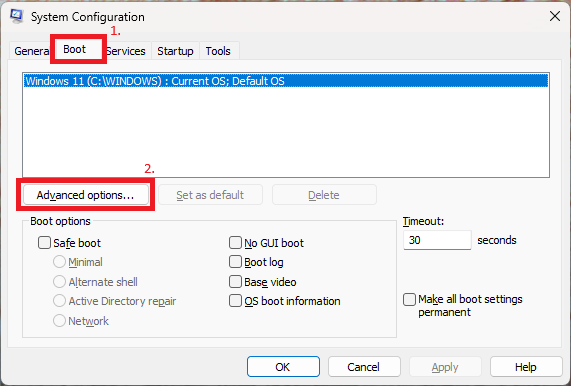The height and width of the screenshot is (386, 571).
Task: Open the Services tab
Action: tap(126, 51)
